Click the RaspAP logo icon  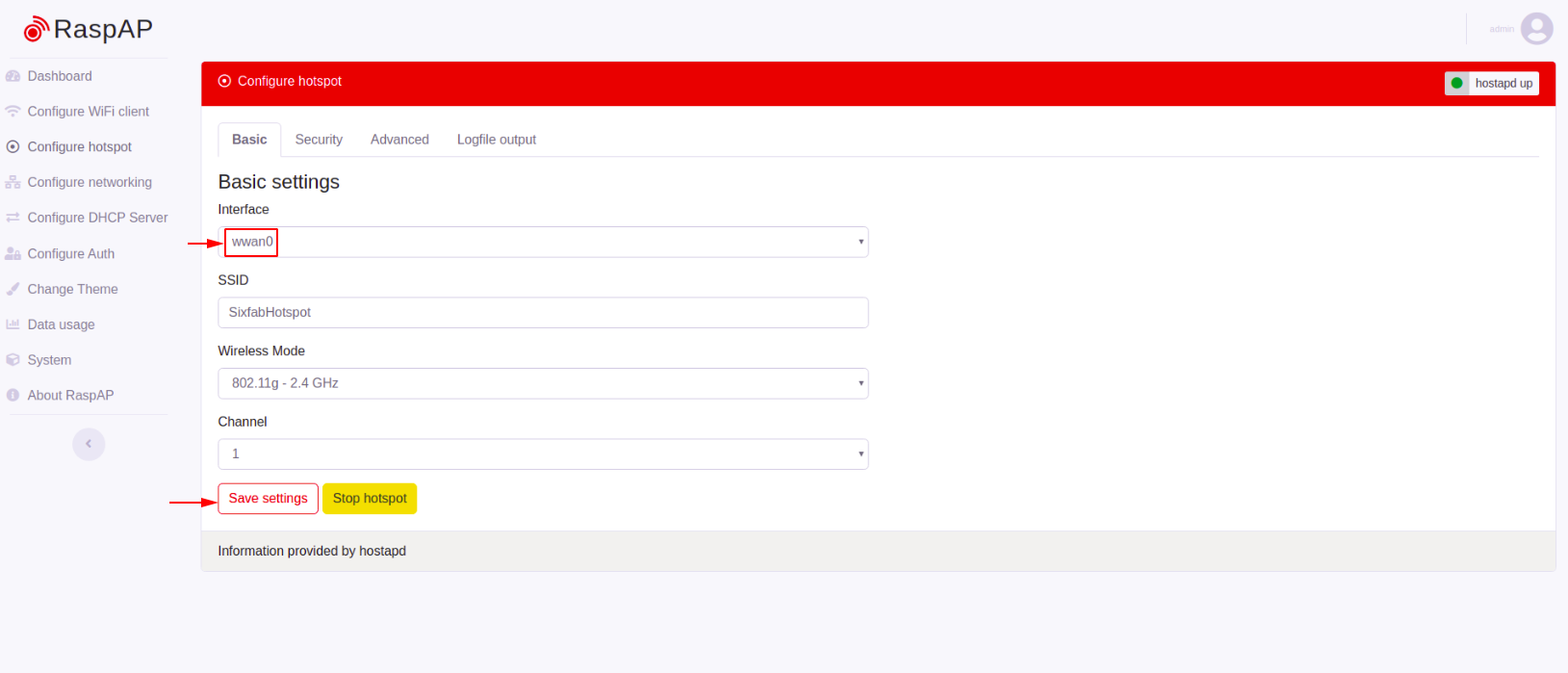click(37, 29)
